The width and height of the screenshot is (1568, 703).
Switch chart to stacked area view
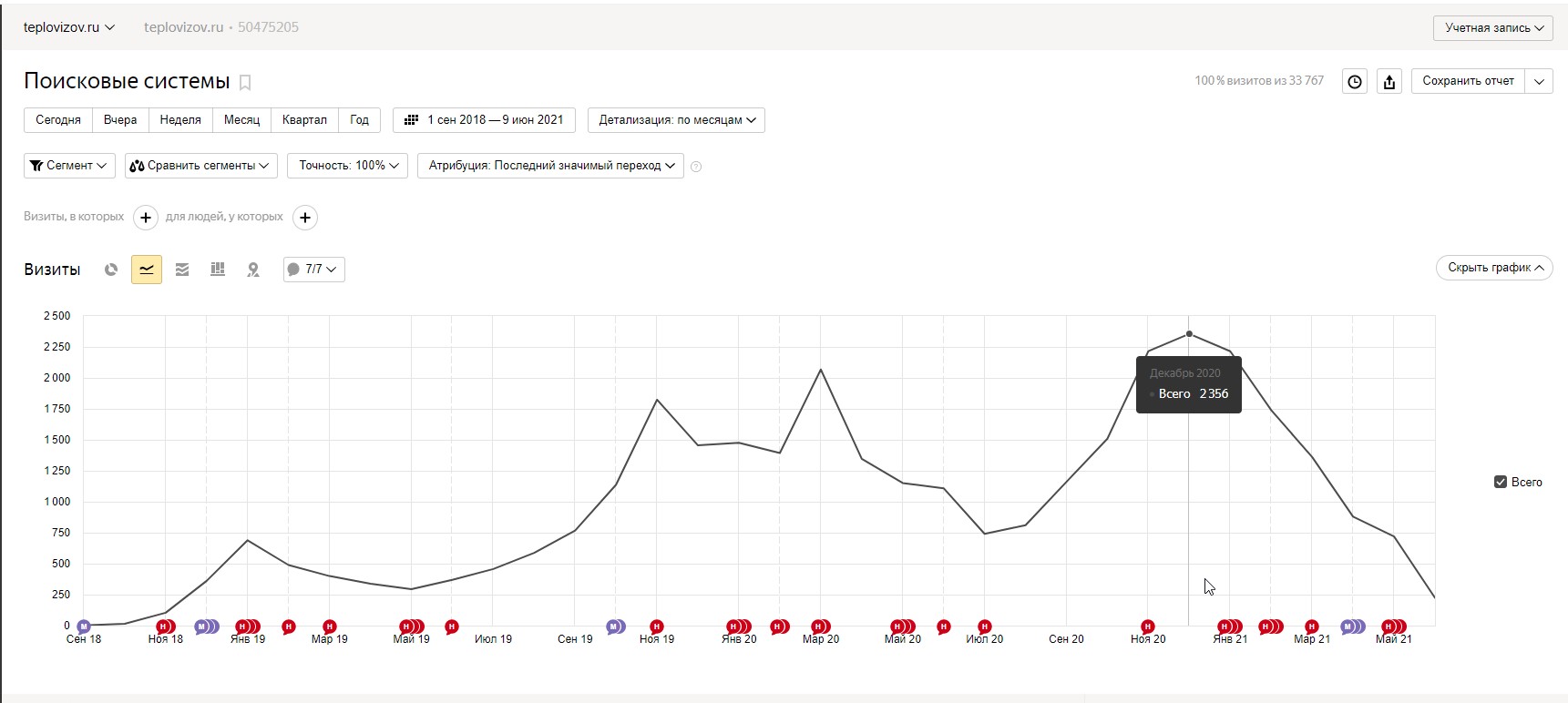[182, 270]
